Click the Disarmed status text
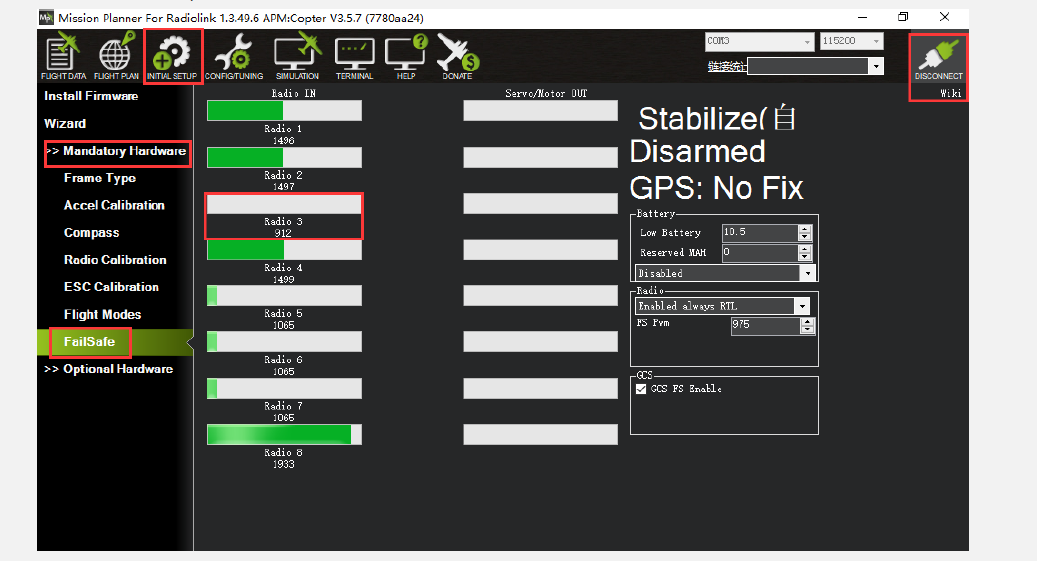The image size is (1037, 561). click(x=698, y=151)
